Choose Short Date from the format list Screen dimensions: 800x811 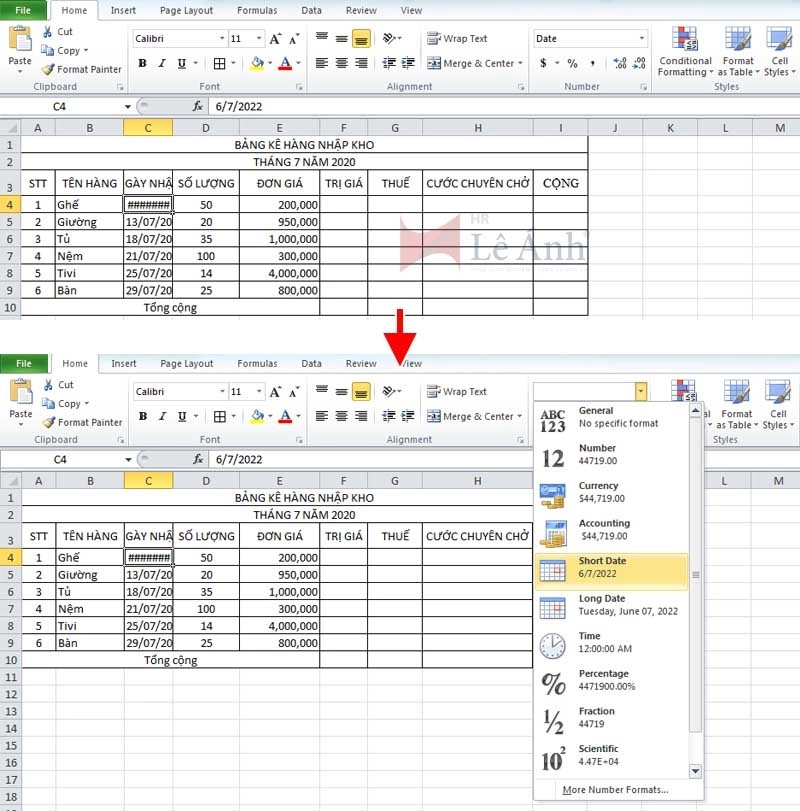(611, 568)
